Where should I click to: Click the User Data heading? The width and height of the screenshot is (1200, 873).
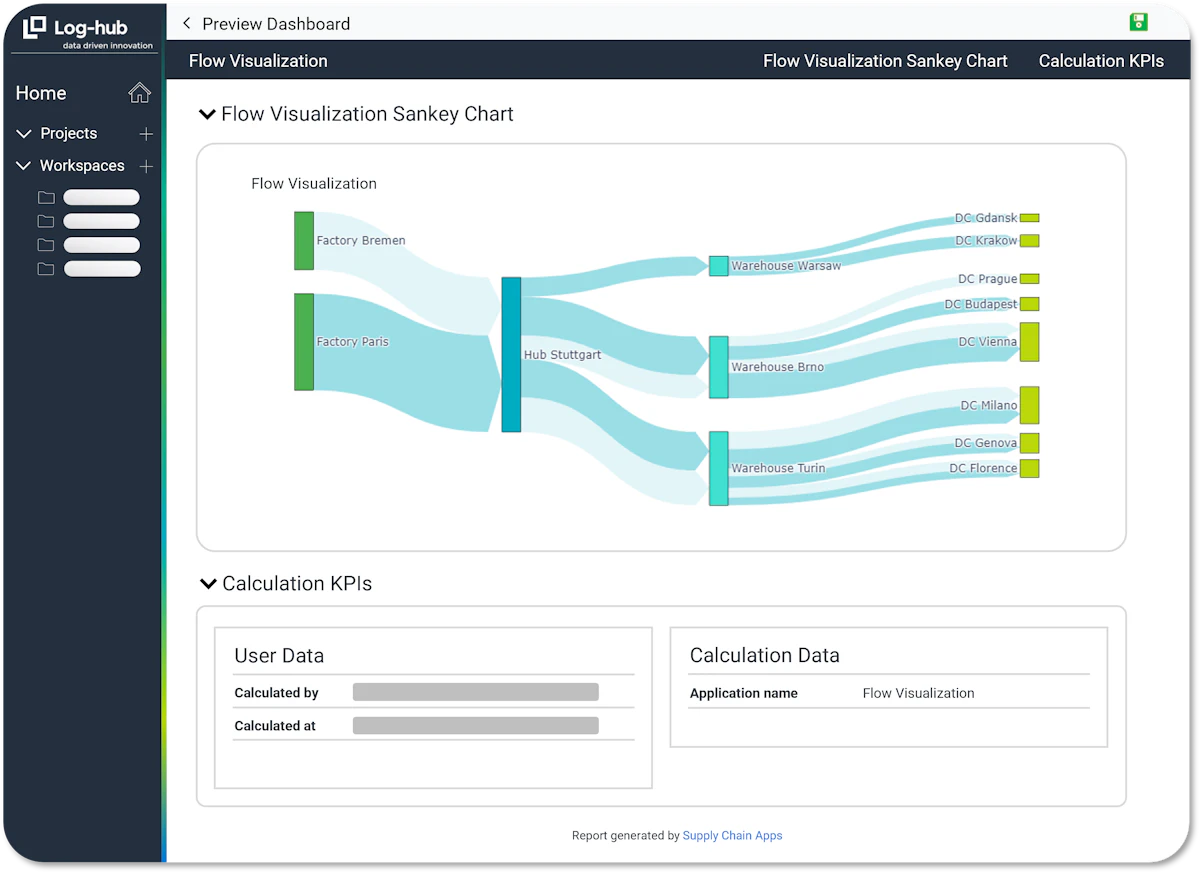pyautogui.click(x=279, y=656)
